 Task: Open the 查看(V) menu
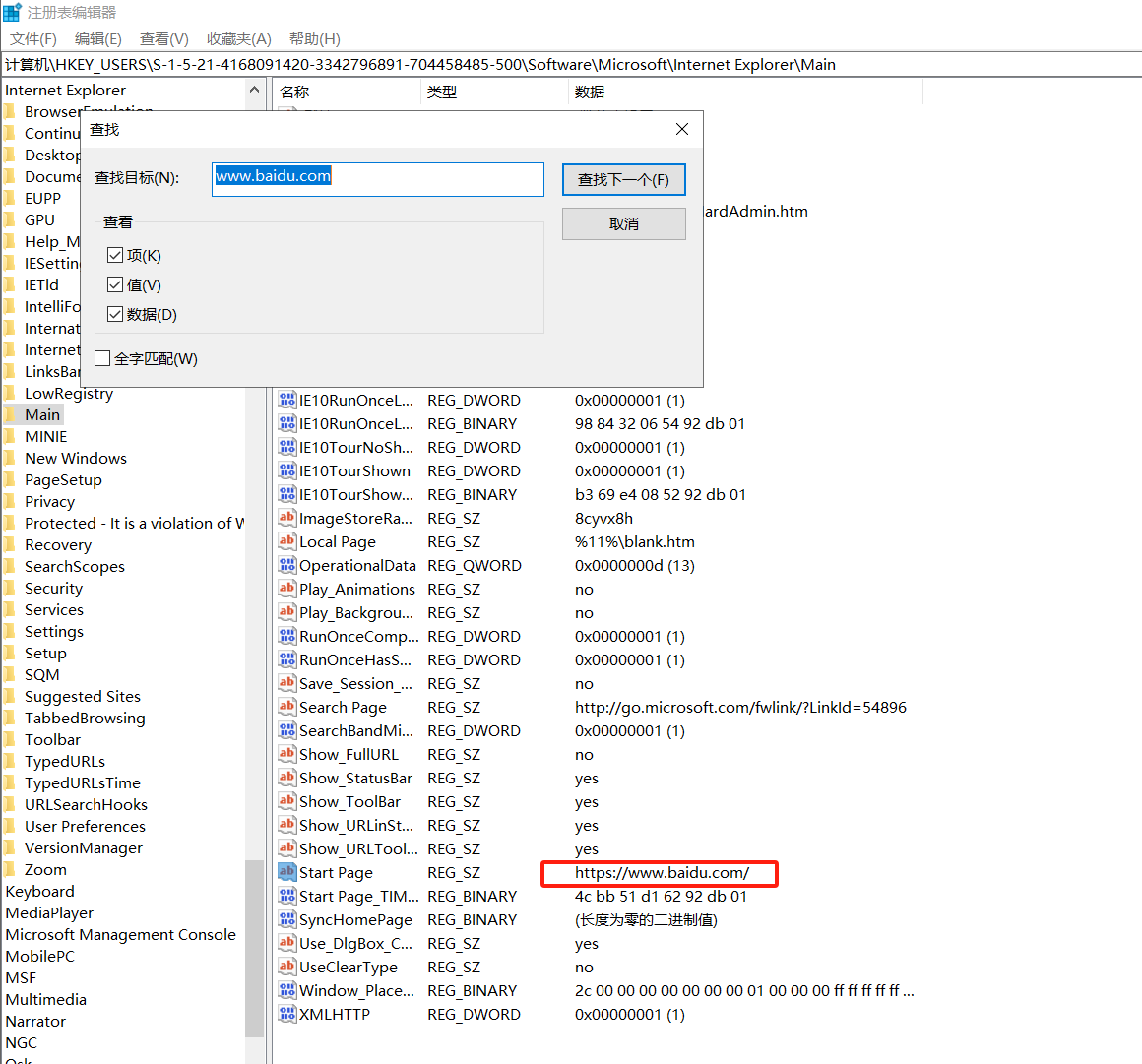163,39
